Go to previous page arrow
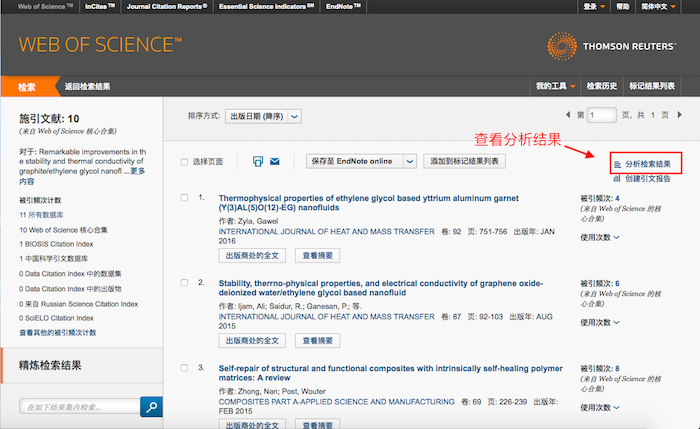Screen dimensions: 700x429 click(x=568, y=115)
